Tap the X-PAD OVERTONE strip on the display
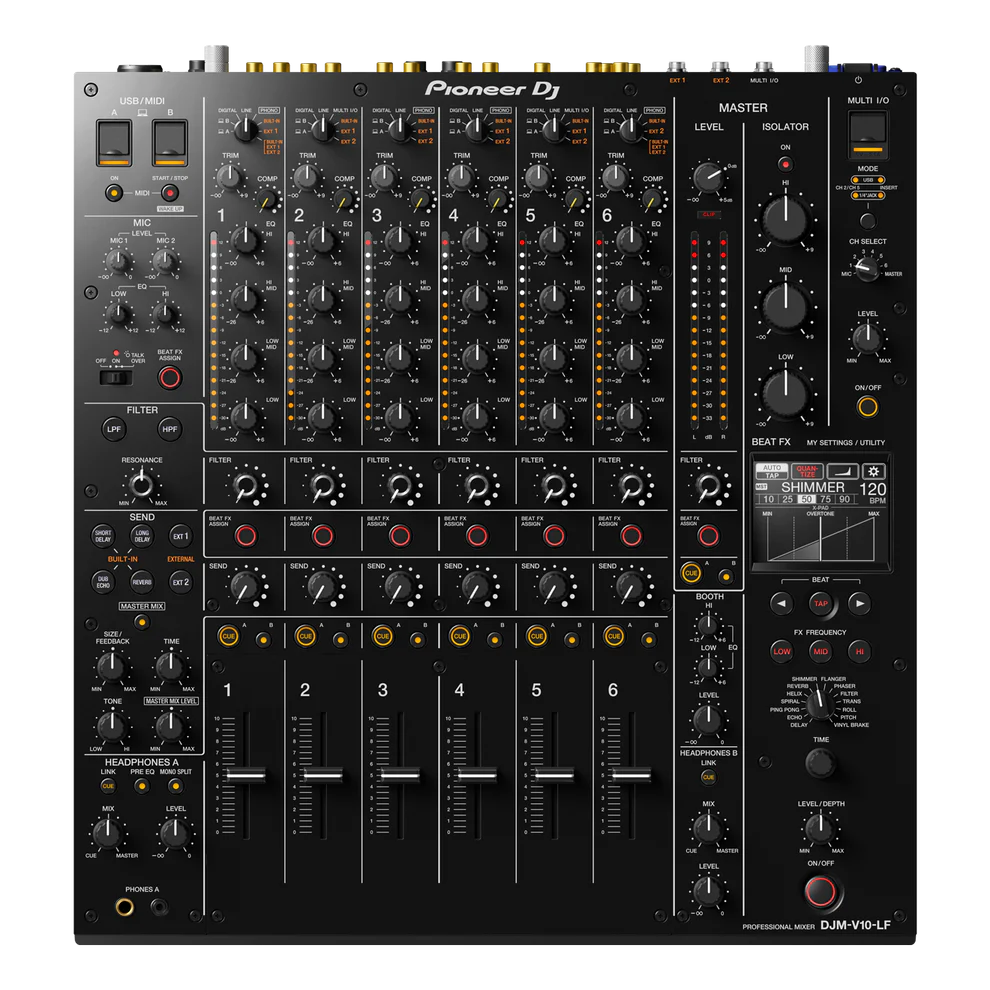 [x=821, y=537]
